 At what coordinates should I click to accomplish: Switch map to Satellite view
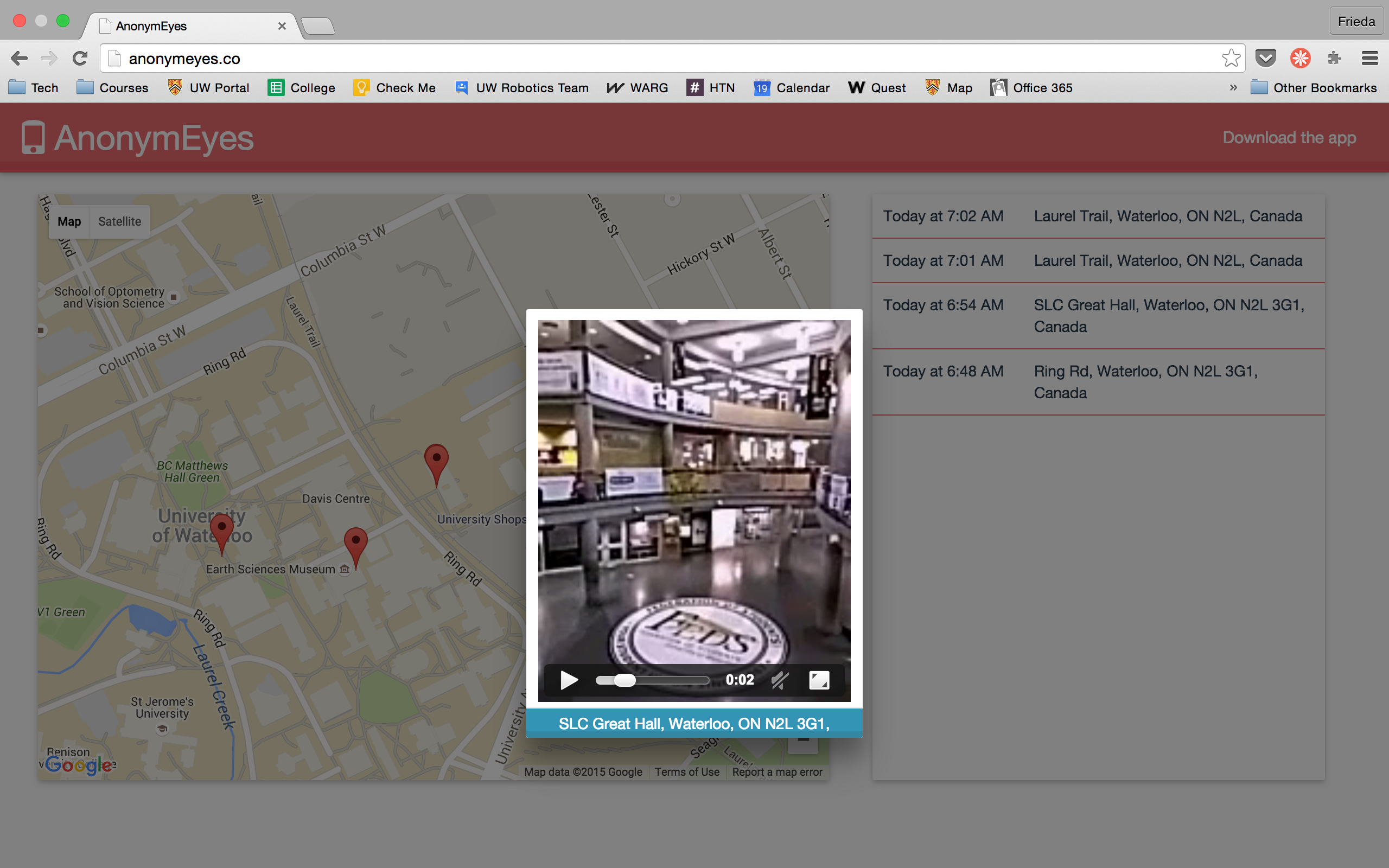(119, 221)
